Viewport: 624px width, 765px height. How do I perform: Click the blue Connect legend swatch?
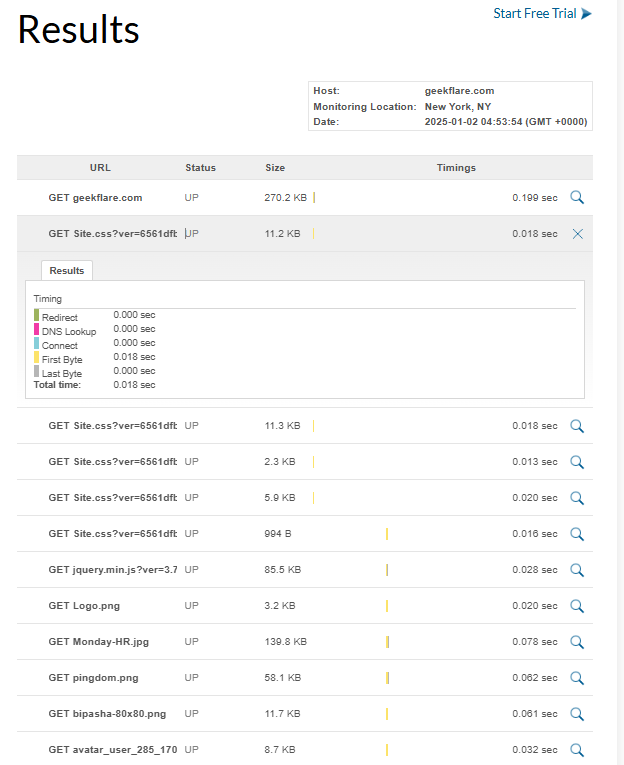point(36,343)
